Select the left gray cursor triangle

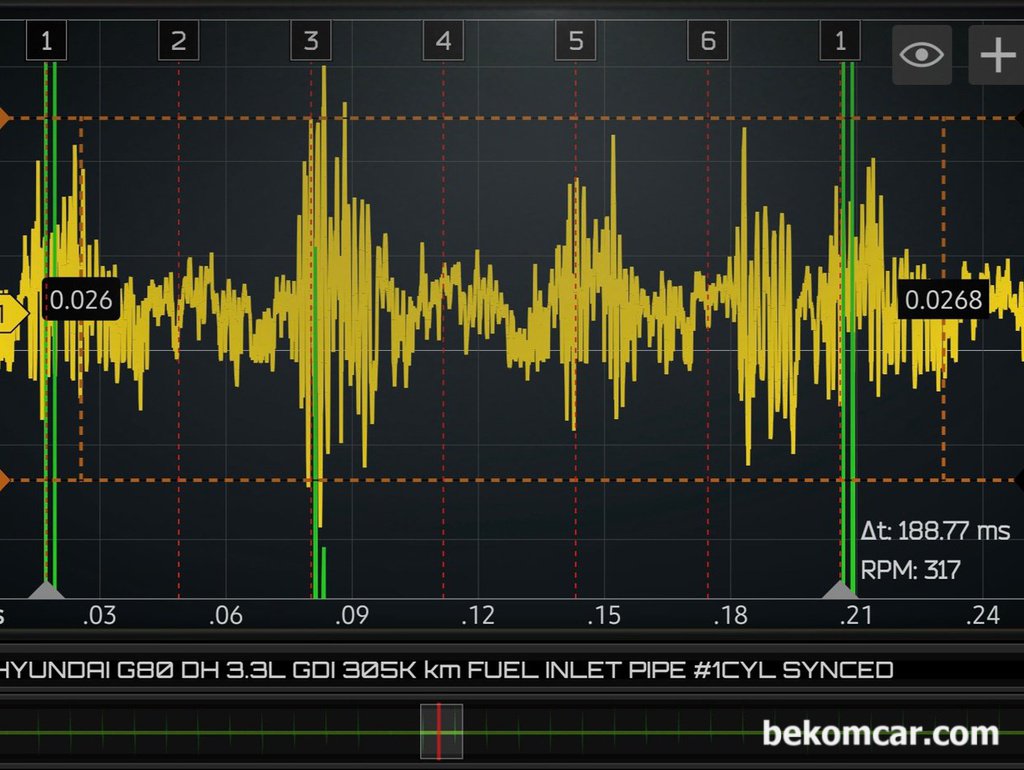(x=46, y=590)
